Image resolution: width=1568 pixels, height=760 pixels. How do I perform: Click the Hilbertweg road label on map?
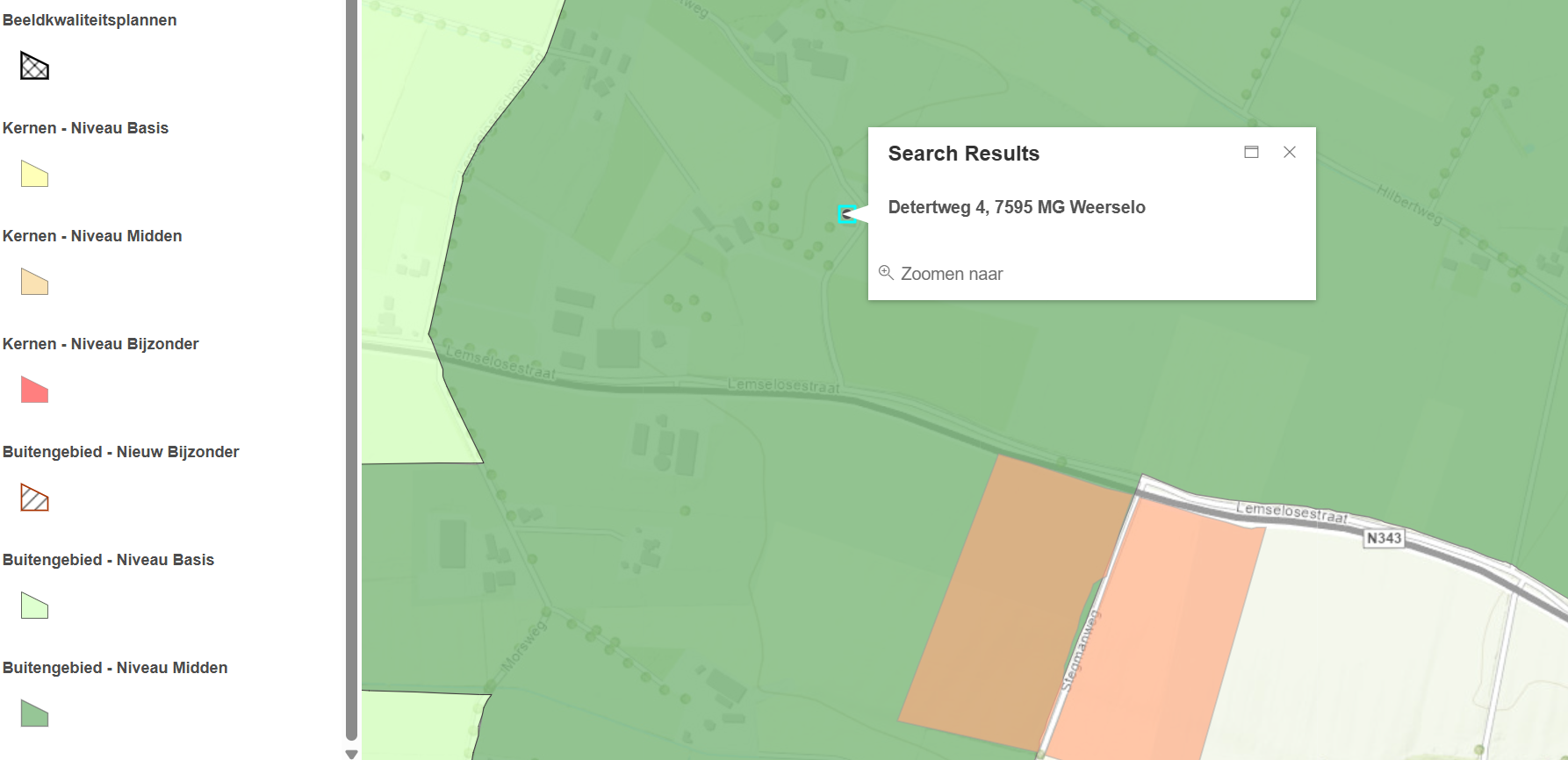coord(1409,204)
